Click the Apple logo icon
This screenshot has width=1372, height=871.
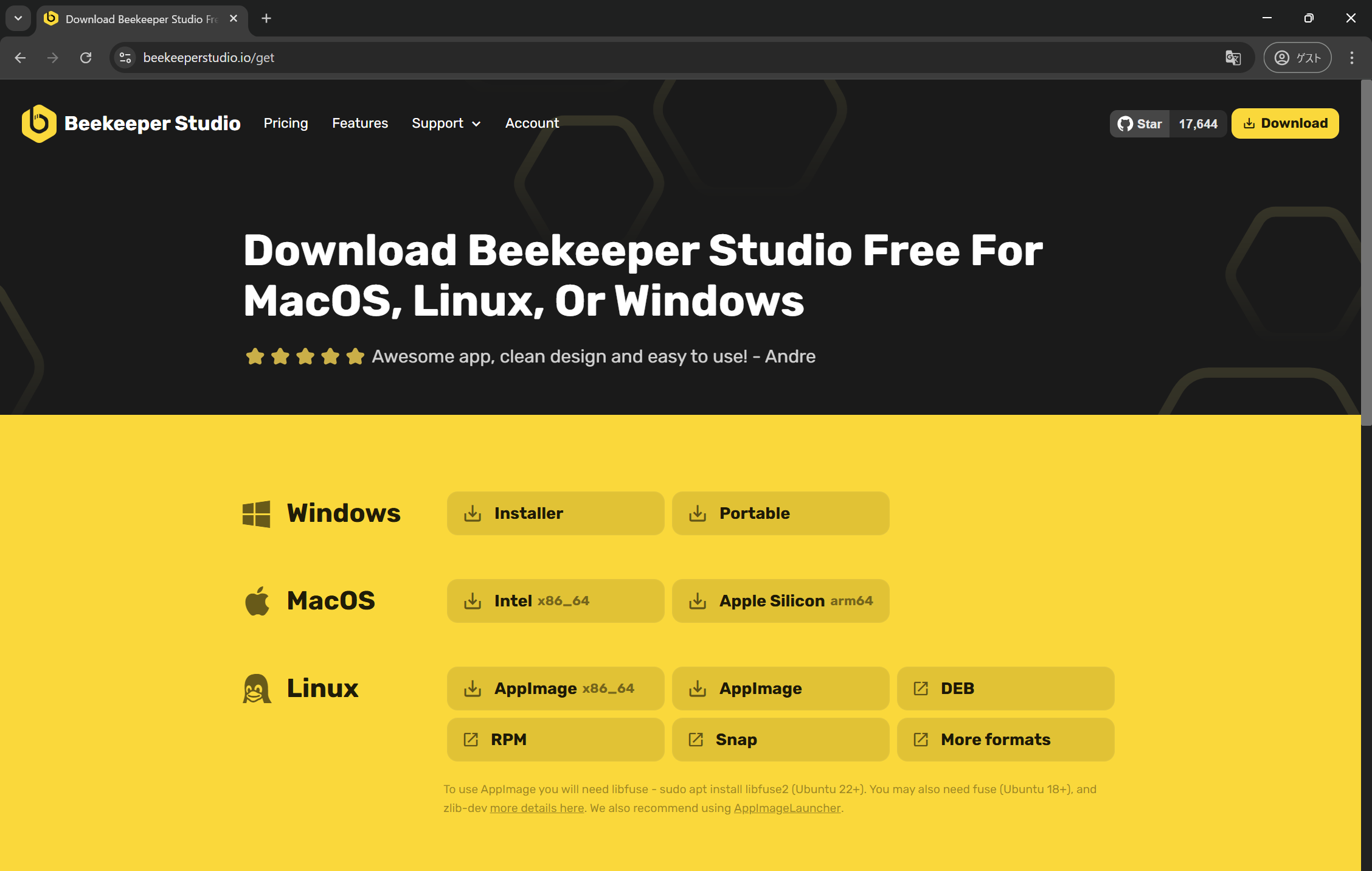click(257, 601)
